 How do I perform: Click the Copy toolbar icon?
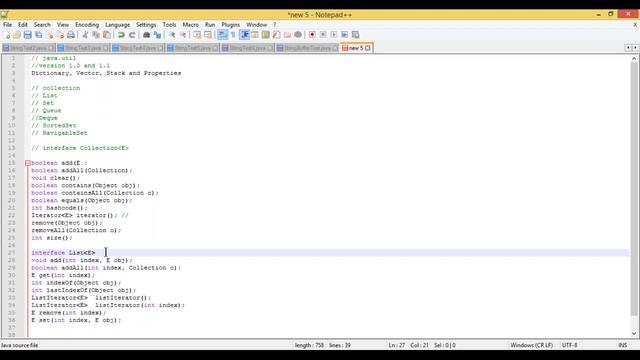point(96,35)
